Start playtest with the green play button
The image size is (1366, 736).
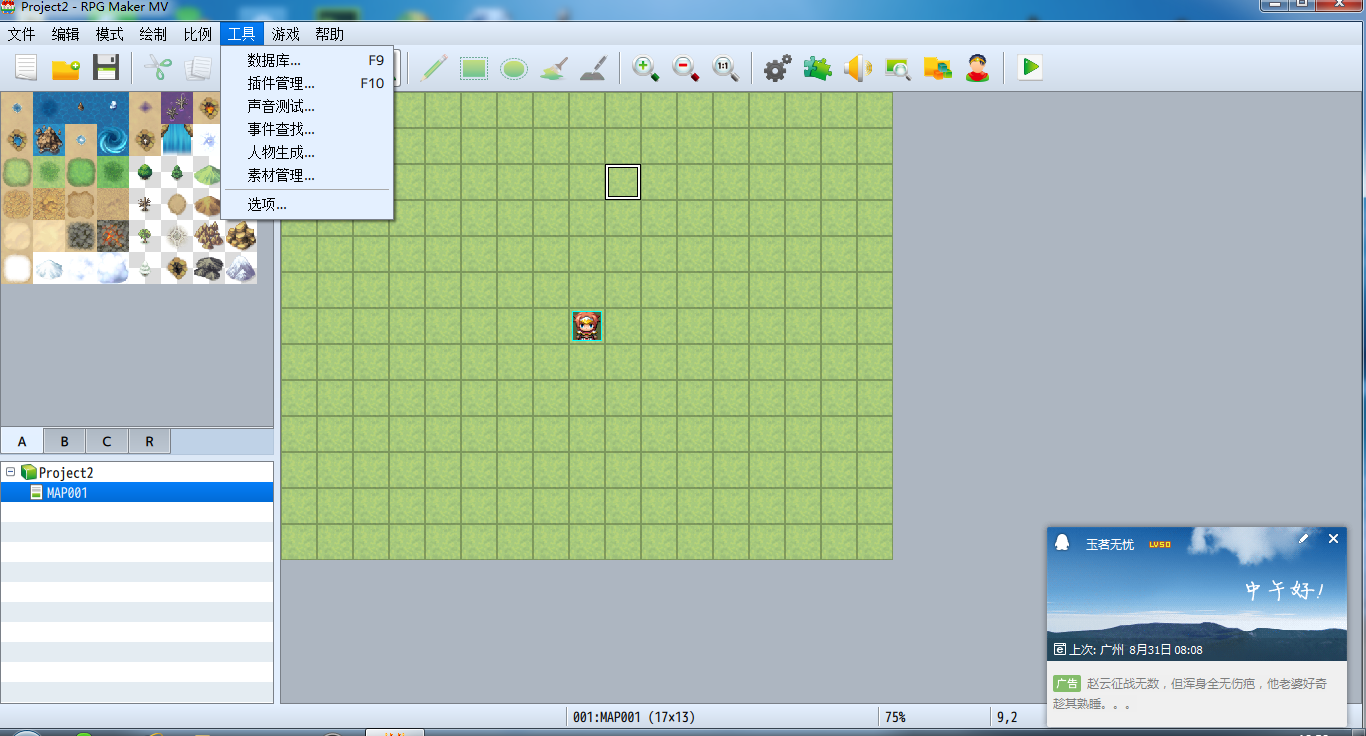coord(1030,68)
